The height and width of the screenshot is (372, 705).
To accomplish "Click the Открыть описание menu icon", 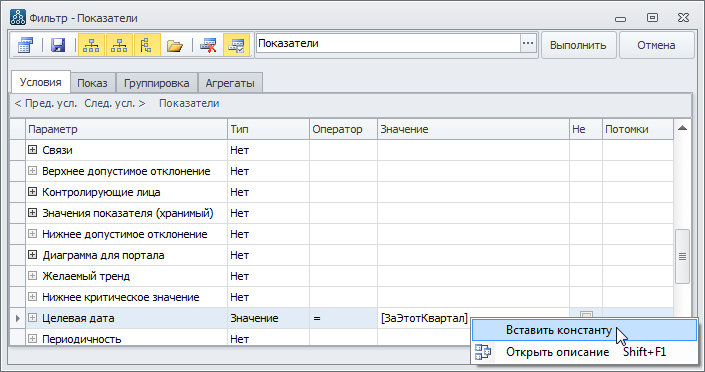I will pyautogui.click(x=483, y=352).
